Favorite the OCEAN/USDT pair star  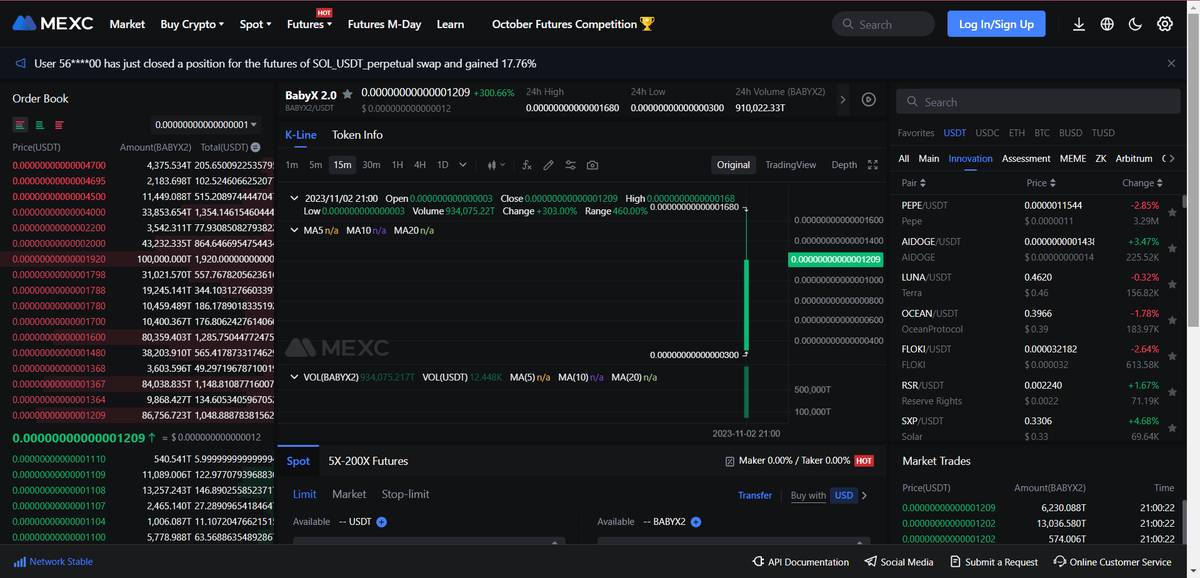[x=1171, y=321]
